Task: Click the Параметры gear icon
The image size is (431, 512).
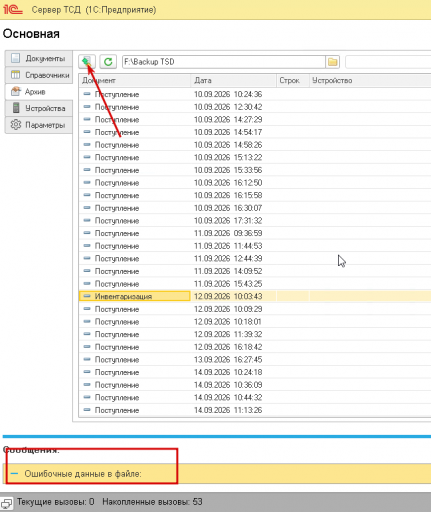Action: point(16,125)
